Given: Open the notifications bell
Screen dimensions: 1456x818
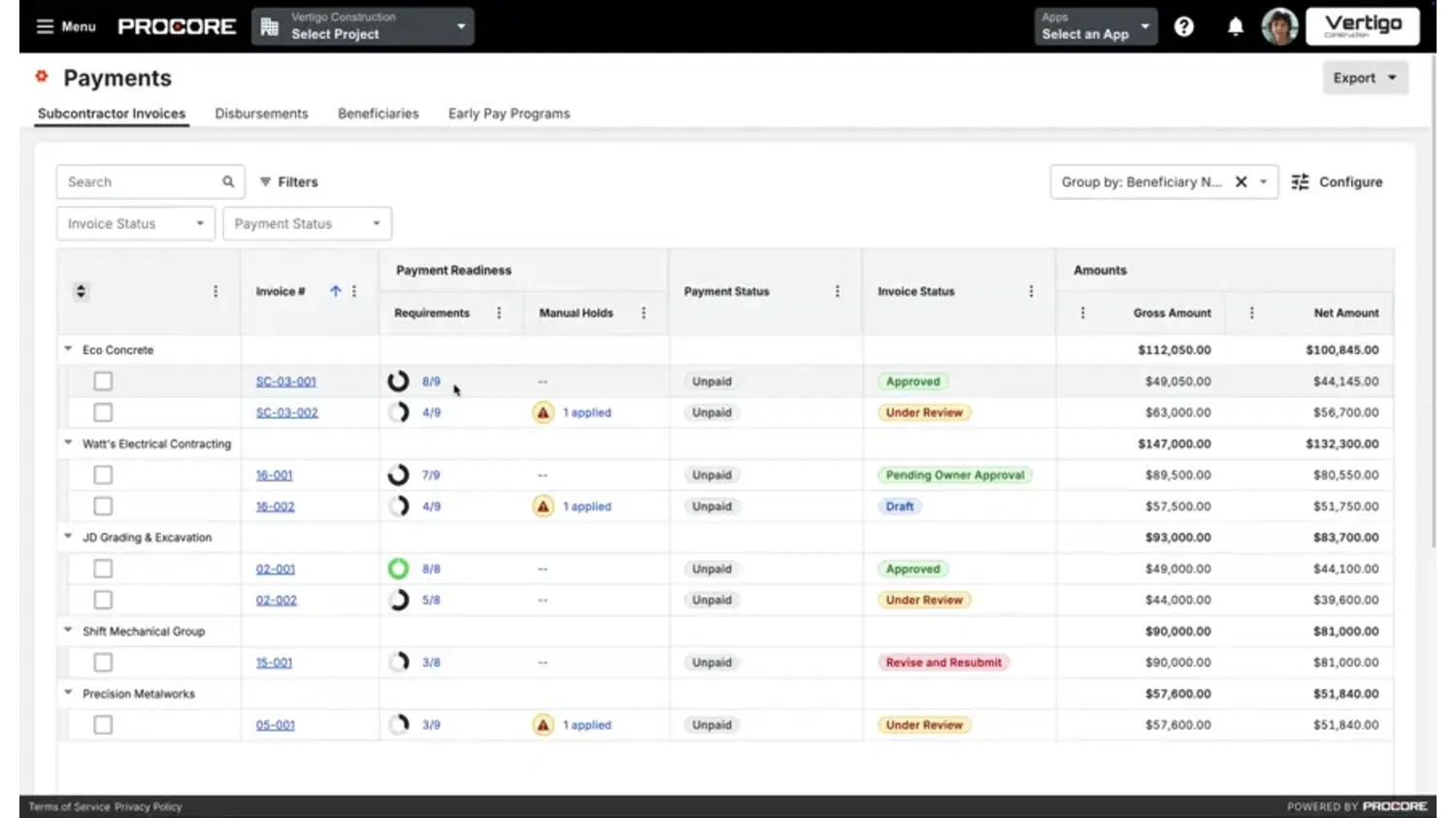Looking at the screenshot, I should [x=1235, y=26].
